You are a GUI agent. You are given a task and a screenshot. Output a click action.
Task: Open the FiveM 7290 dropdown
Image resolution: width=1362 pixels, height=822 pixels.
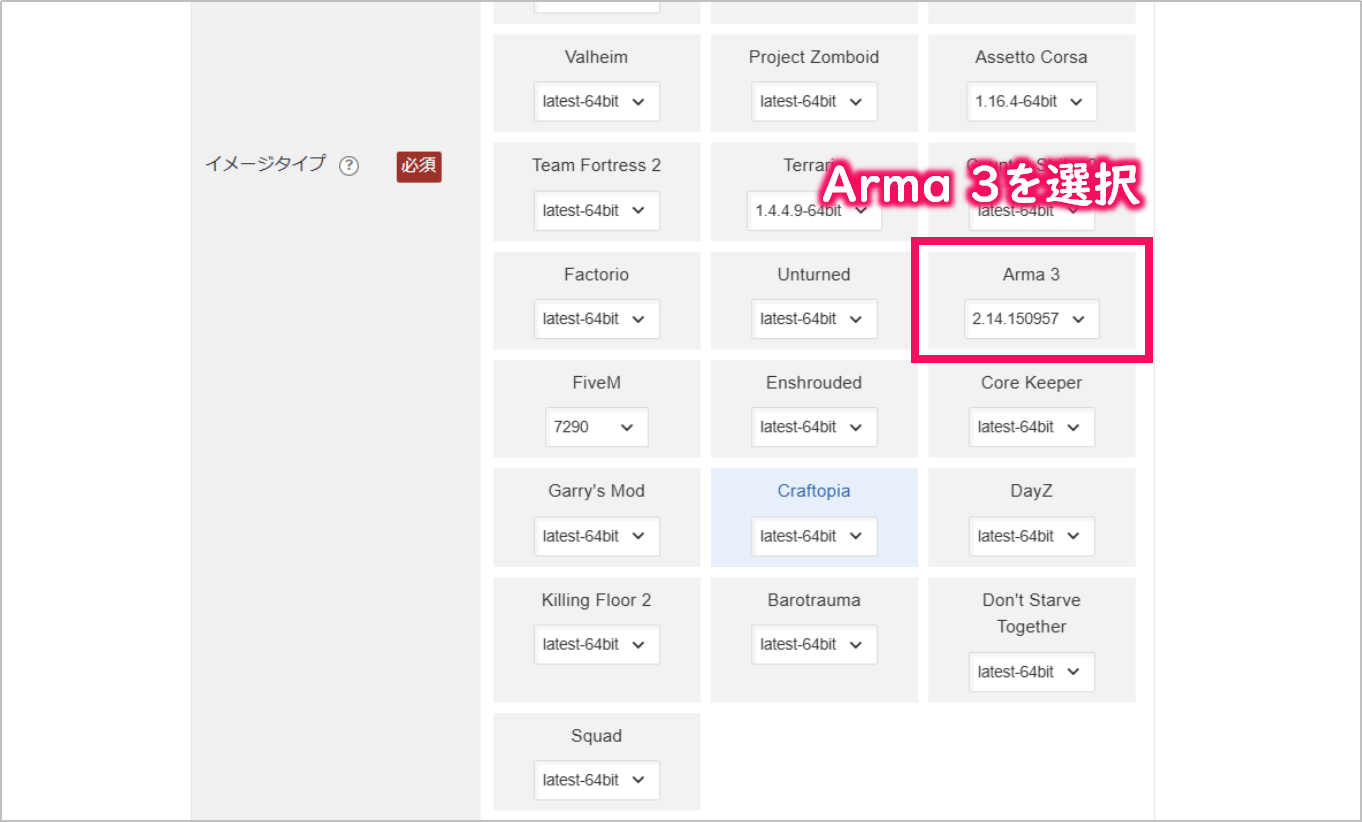596,427
